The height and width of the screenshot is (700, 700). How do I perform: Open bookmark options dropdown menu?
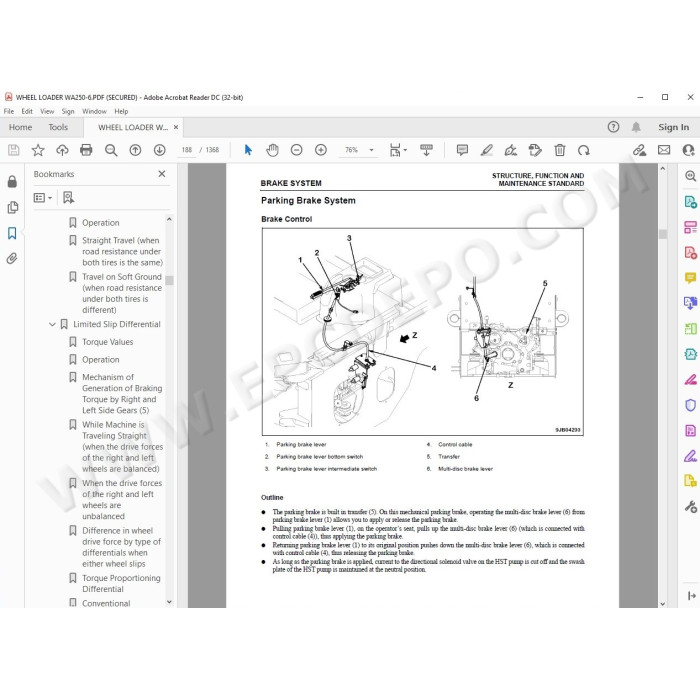[x=43, y=197]
